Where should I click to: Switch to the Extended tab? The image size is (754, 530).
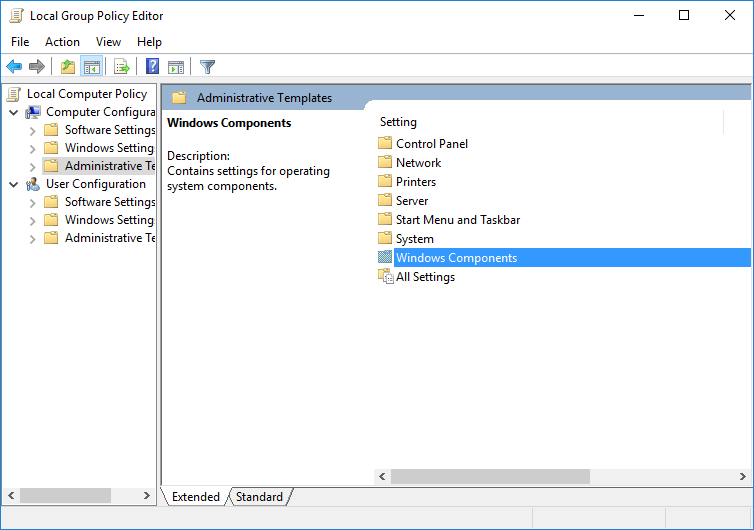tap(196, 497)
